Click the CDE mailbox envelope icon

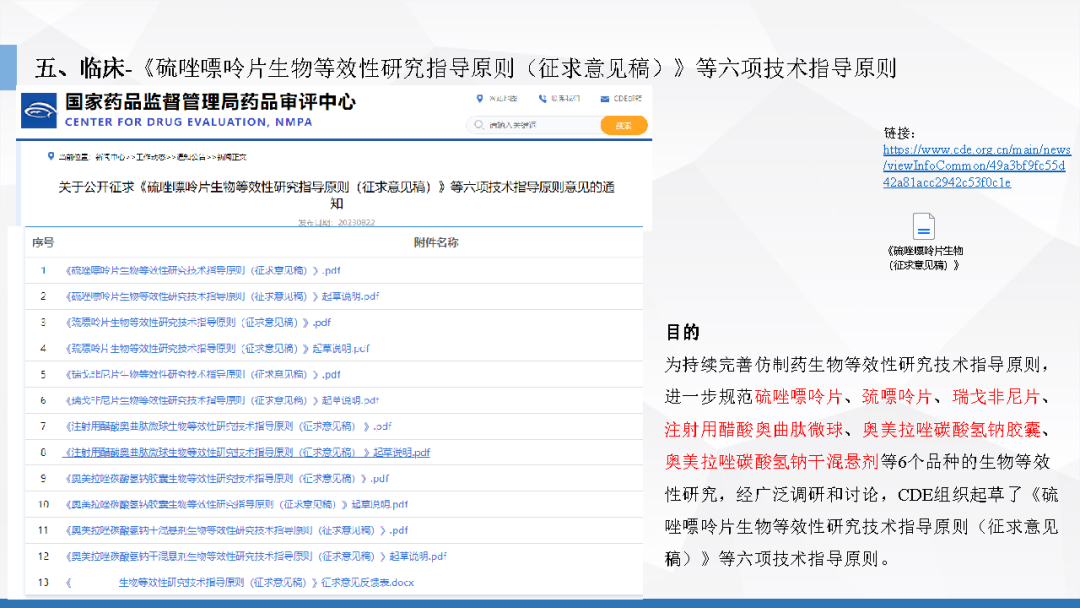click(x=605, y=99)
